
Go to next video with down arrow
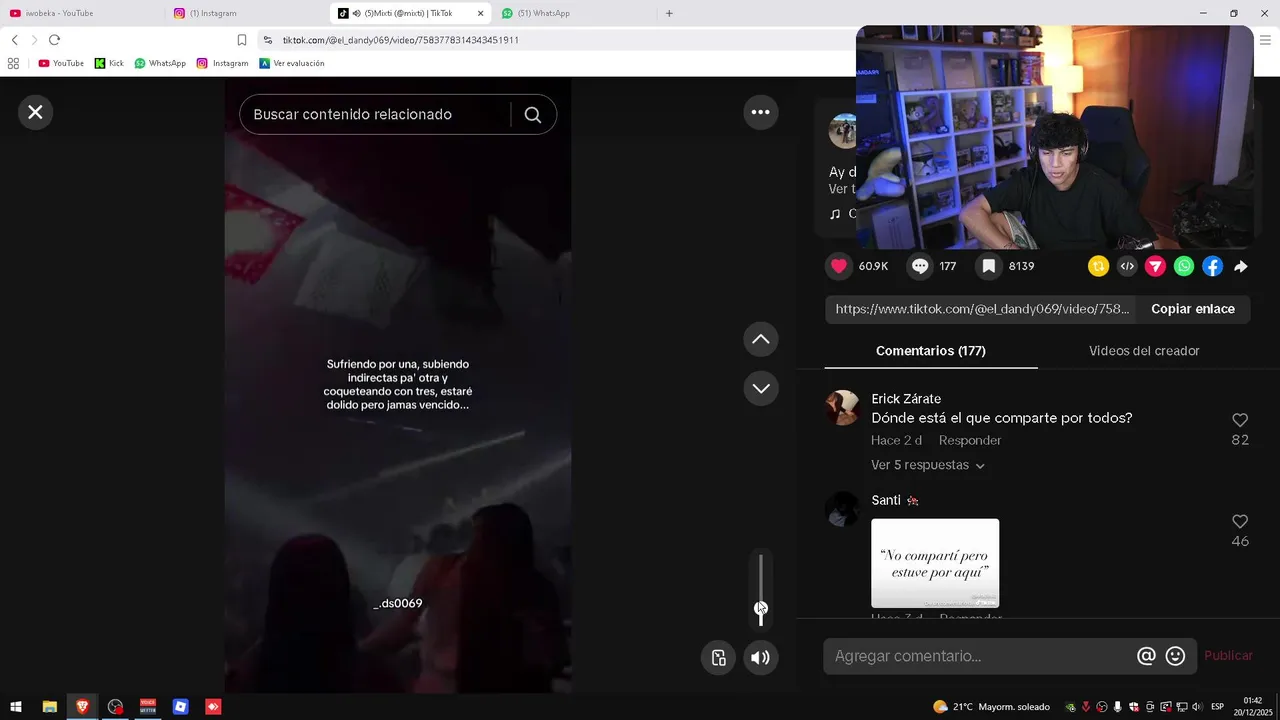(x=761, y=388)
